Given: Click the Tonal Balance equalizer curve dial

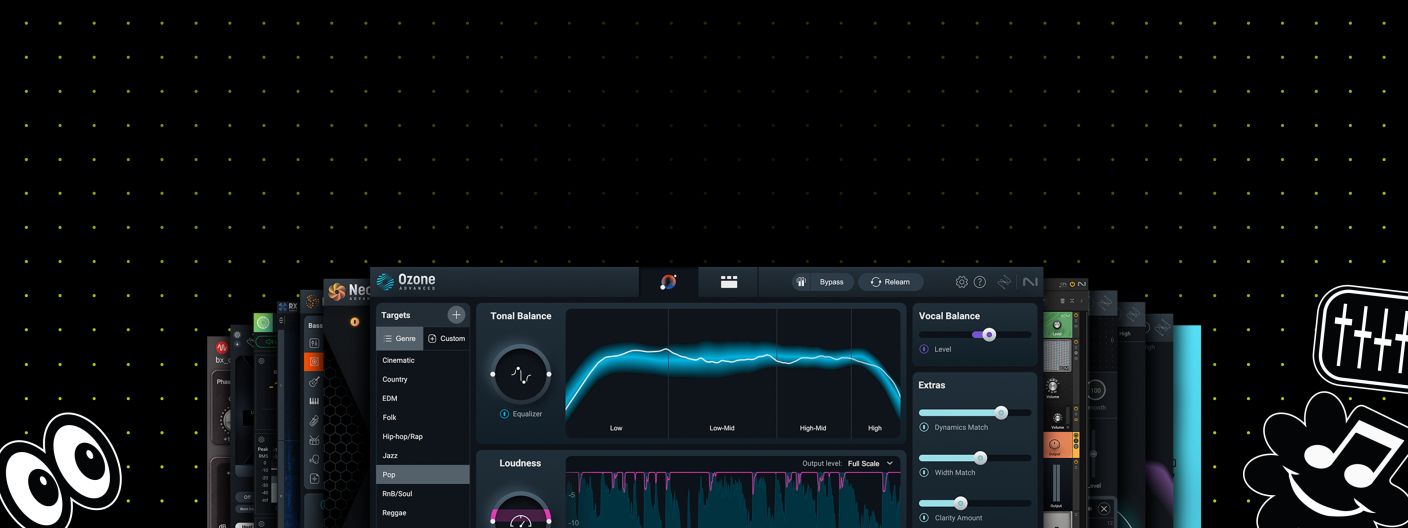Looking at the screenshot, I should click(521, 374).
